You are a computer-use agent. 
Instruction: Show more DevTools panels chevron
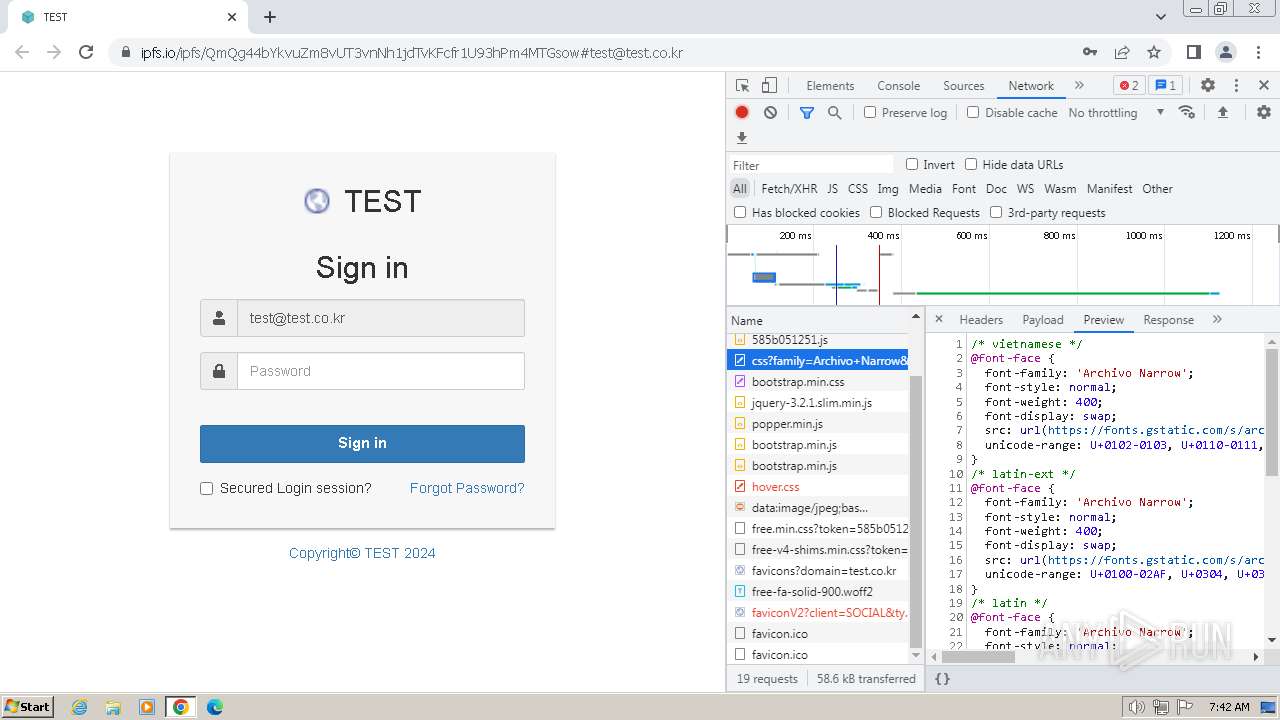1079,86
